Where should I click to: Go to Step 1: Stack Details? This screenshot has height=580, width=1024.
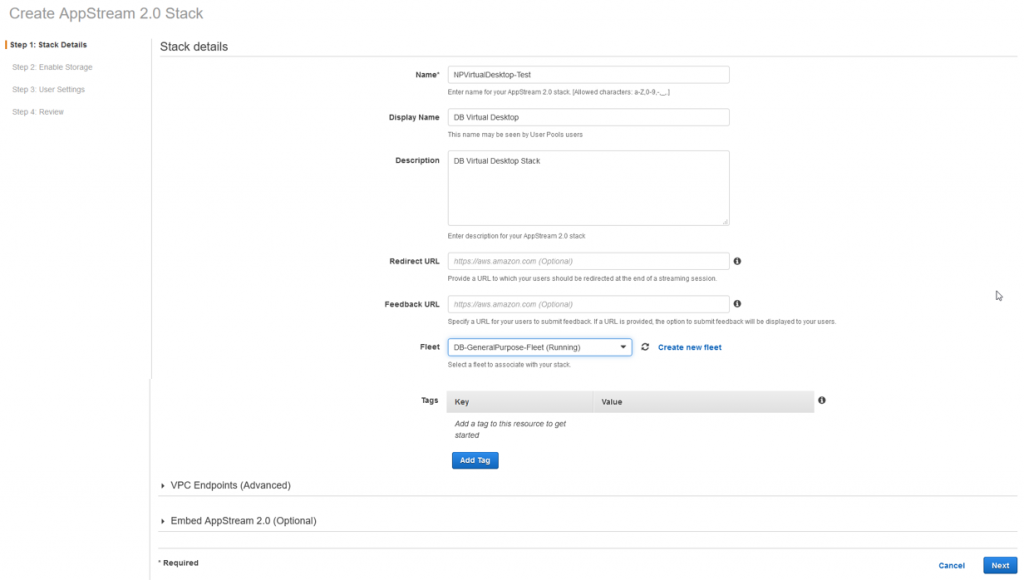[x=48, y=44]
